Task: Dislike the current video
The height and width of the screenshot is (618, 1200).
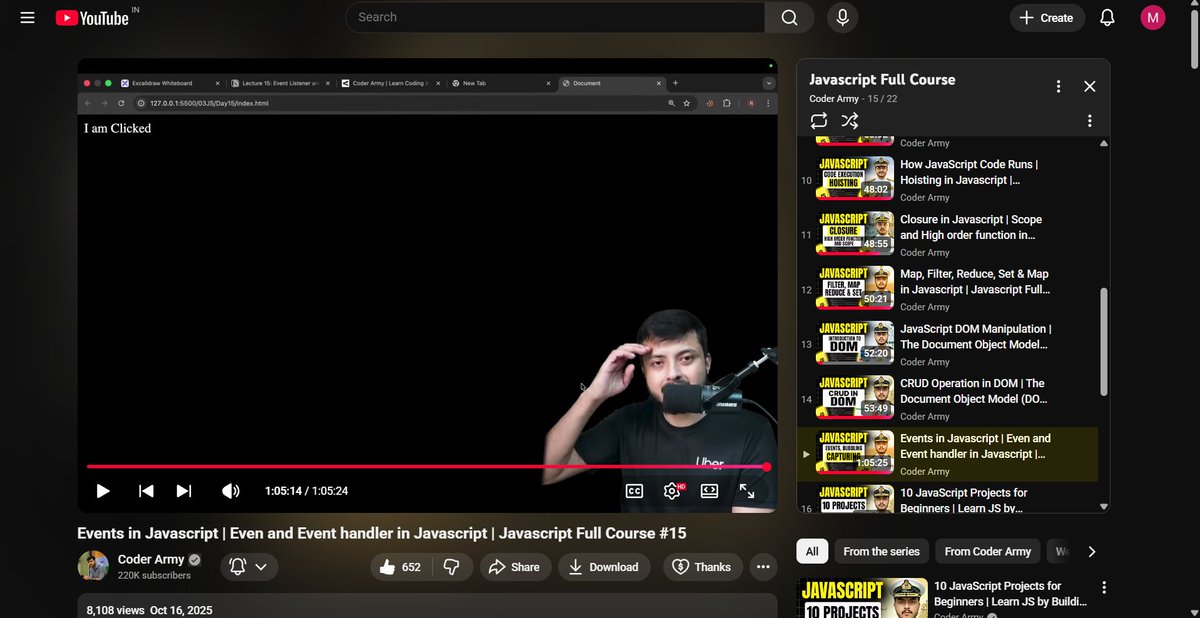Action: tap(452, 566)
